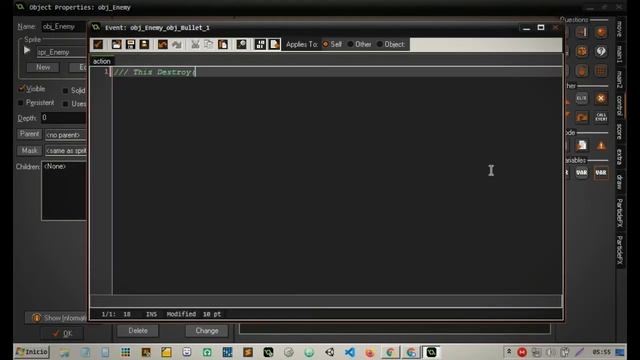
Task: Click the undo icon in editor toolbar
Action: tap(162, 44)
